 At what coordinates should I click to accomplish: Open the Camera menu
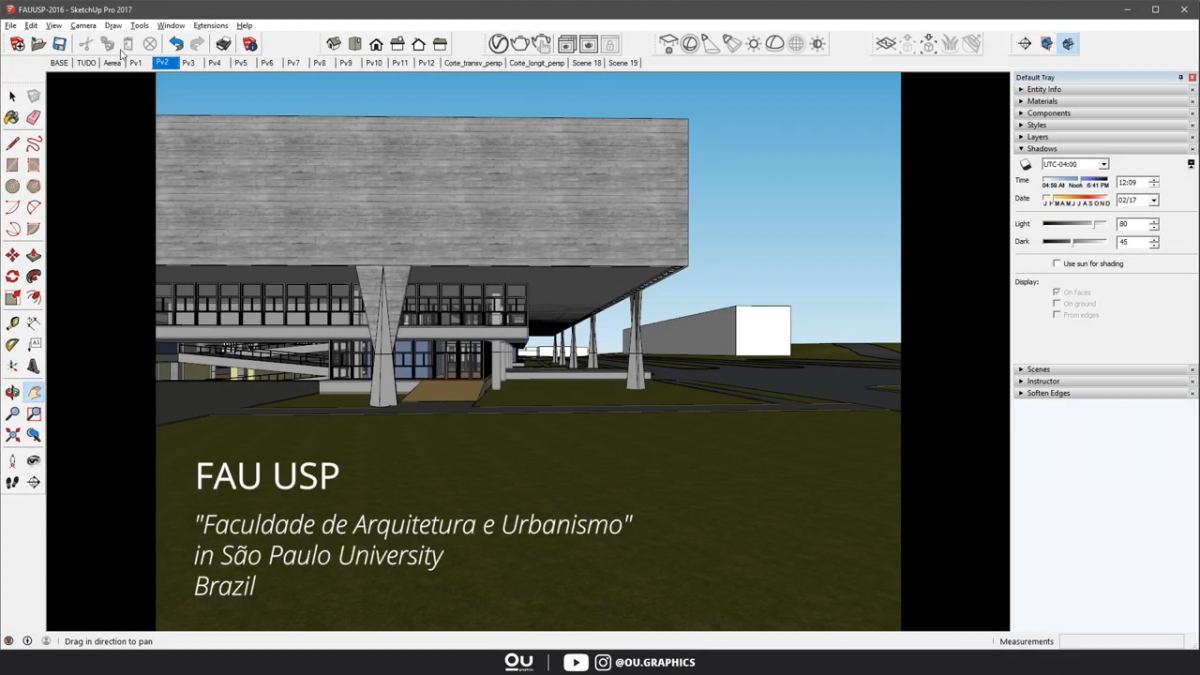[x=83, y=25]
